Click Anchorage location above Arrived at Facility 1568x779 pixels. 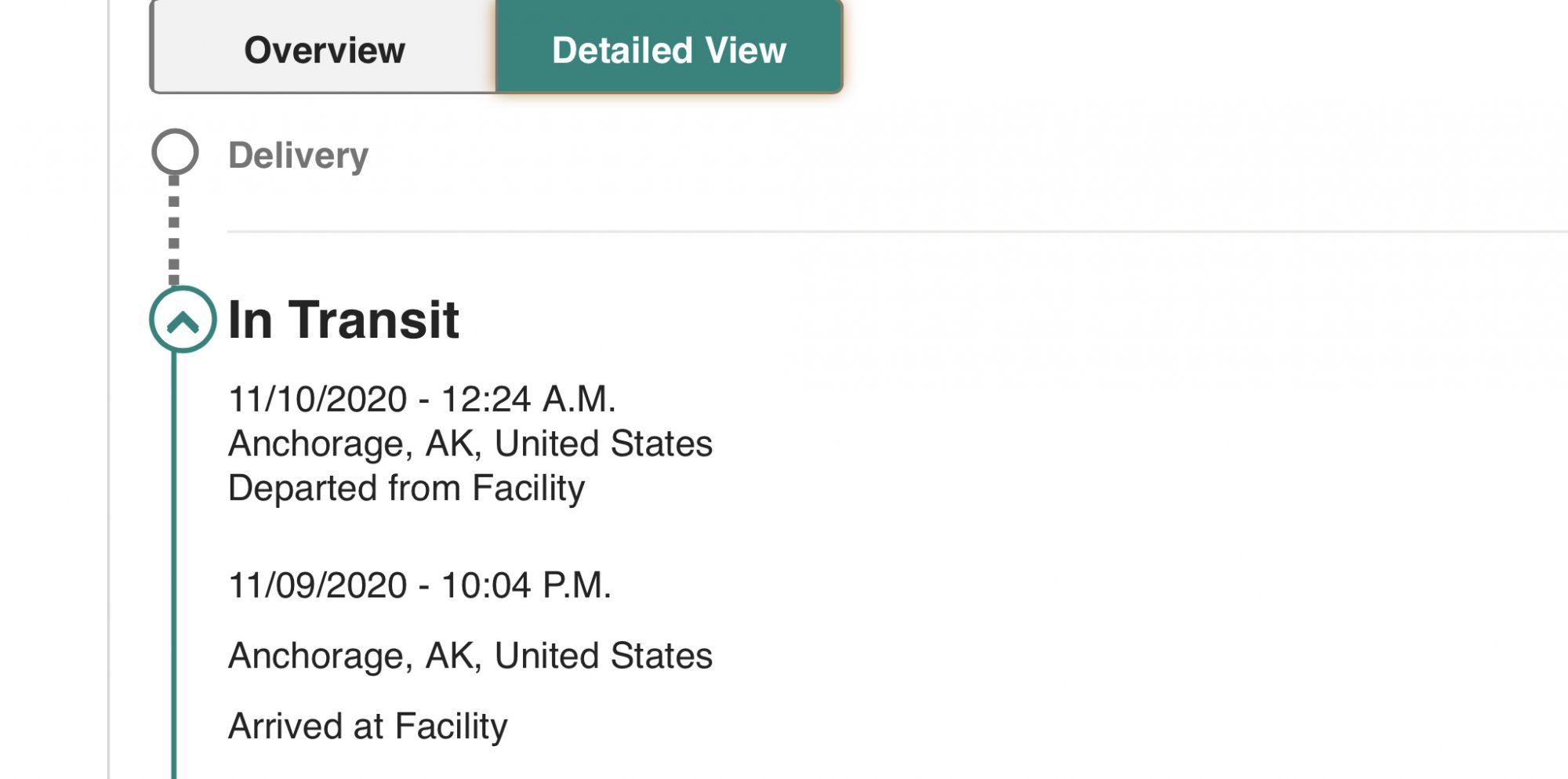pos(317,656)
